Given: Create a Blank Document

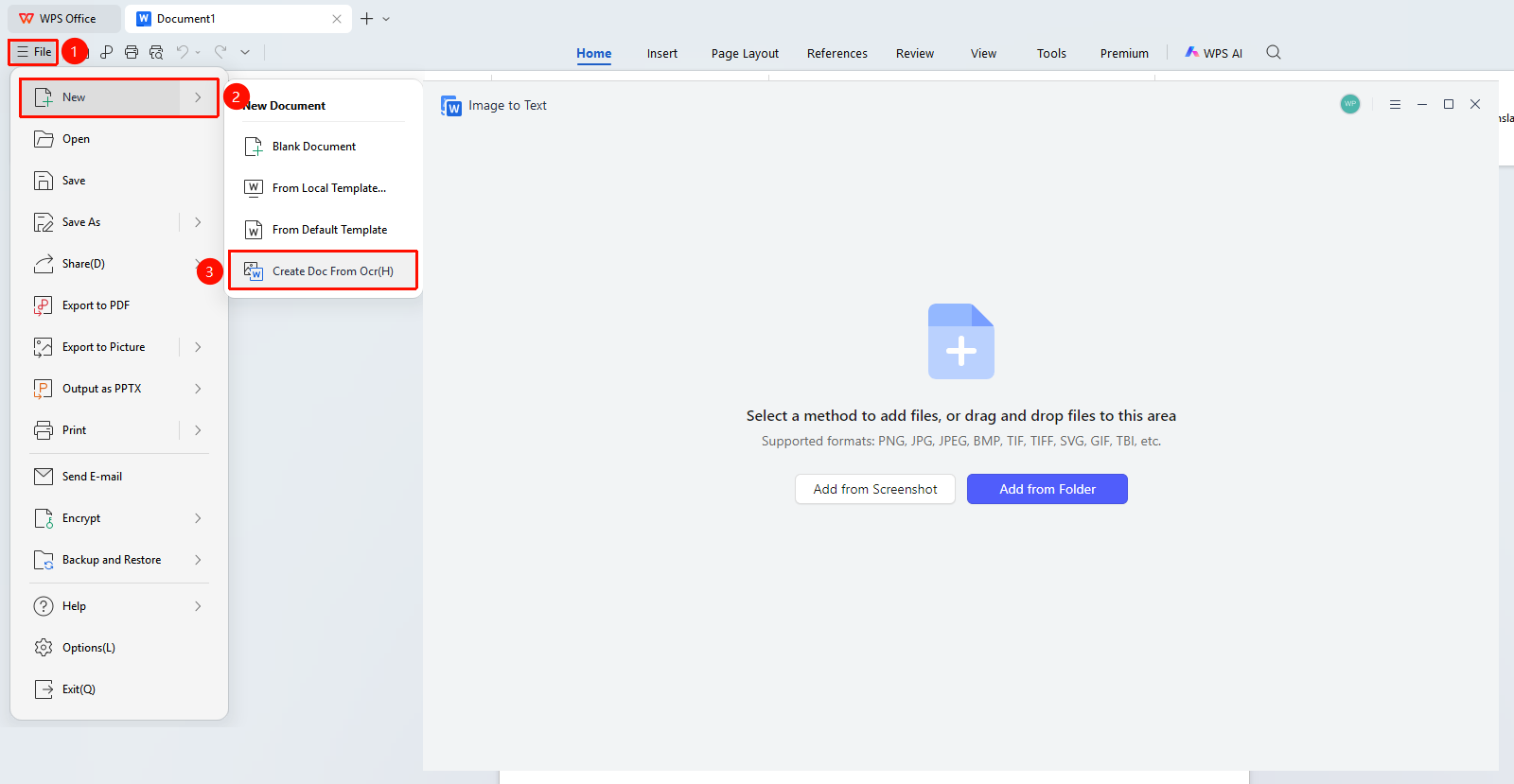Looking at the screenshot, I should [x=324, y=147].
